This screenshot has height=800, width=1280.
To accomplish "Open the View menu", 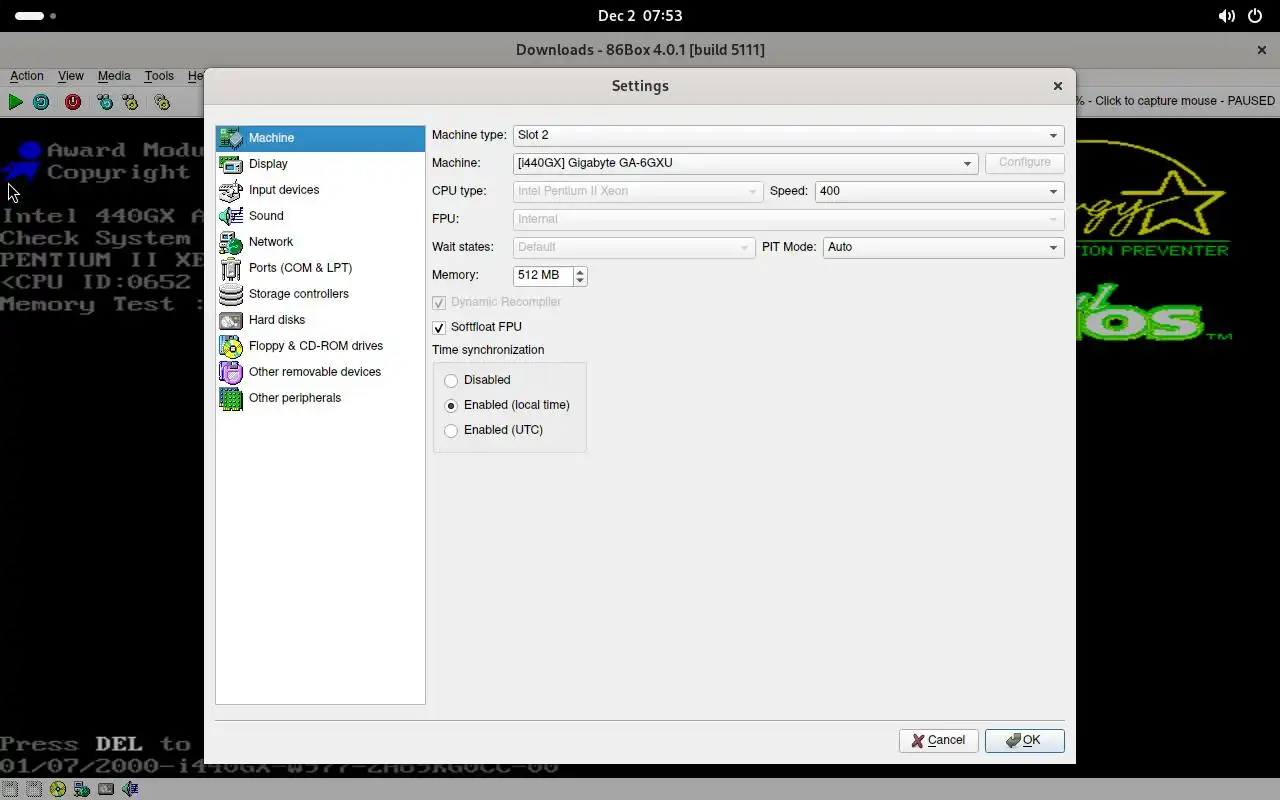I will (x=70, y=76).
